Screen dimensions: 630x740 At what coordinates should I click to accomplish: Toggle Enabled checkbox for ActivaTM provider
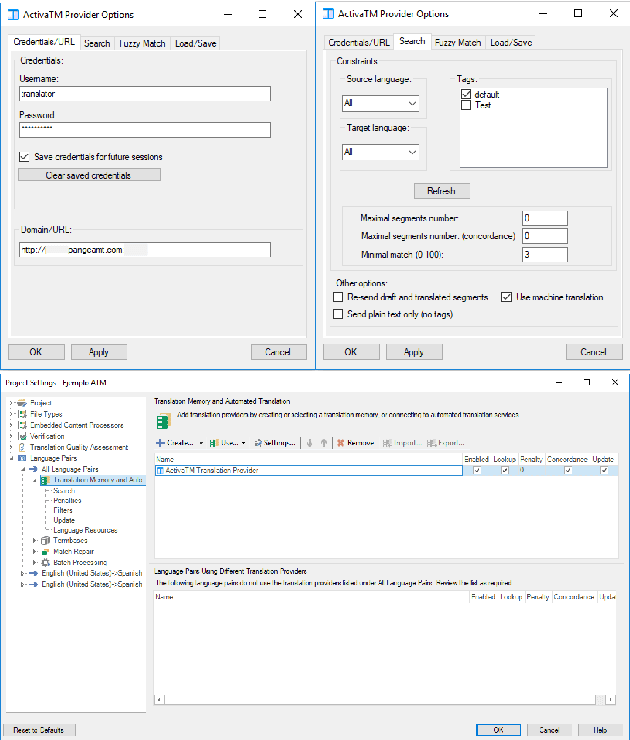coord(477,470)
